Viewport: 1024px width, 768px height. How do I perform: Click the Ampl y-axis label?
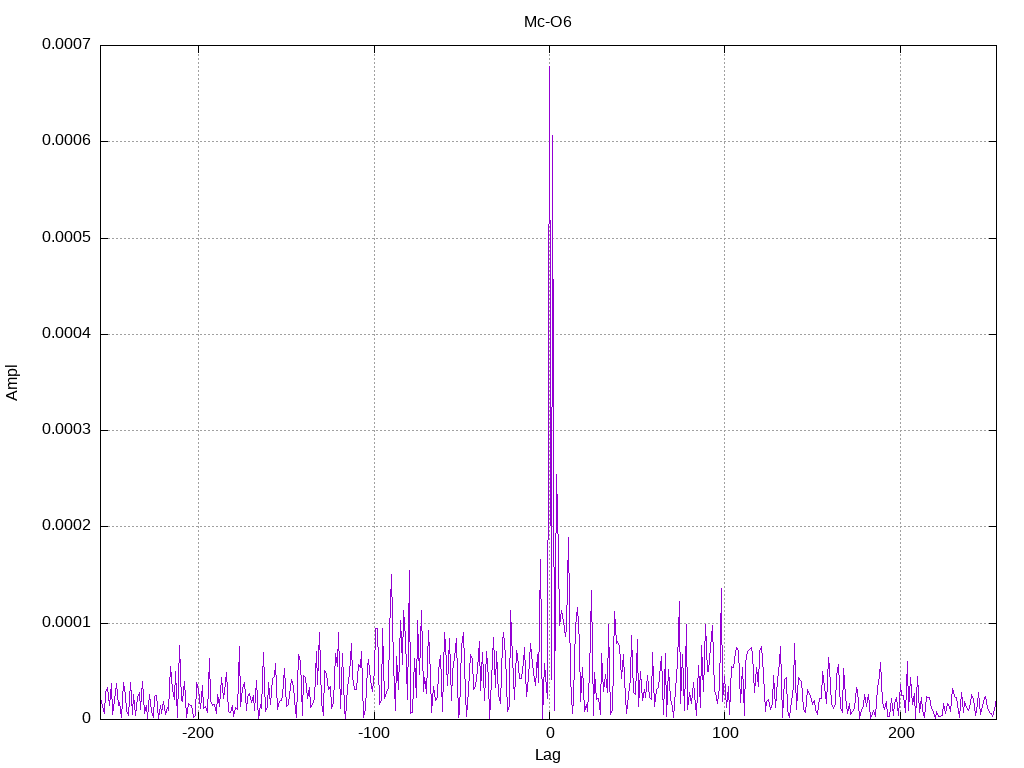tap(12, 383)
